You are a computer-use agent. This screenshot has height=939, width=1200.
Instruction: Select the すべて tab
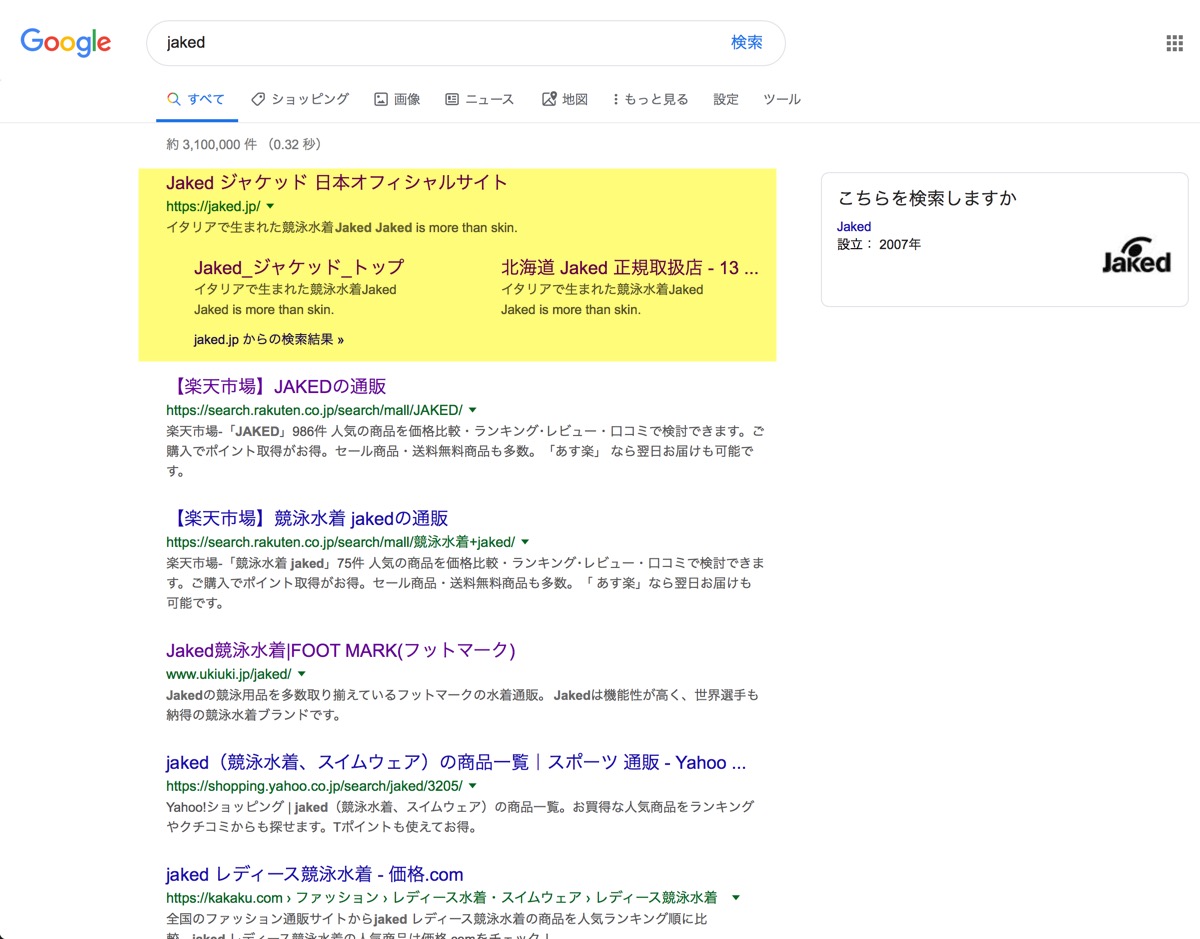pos(196,100)
